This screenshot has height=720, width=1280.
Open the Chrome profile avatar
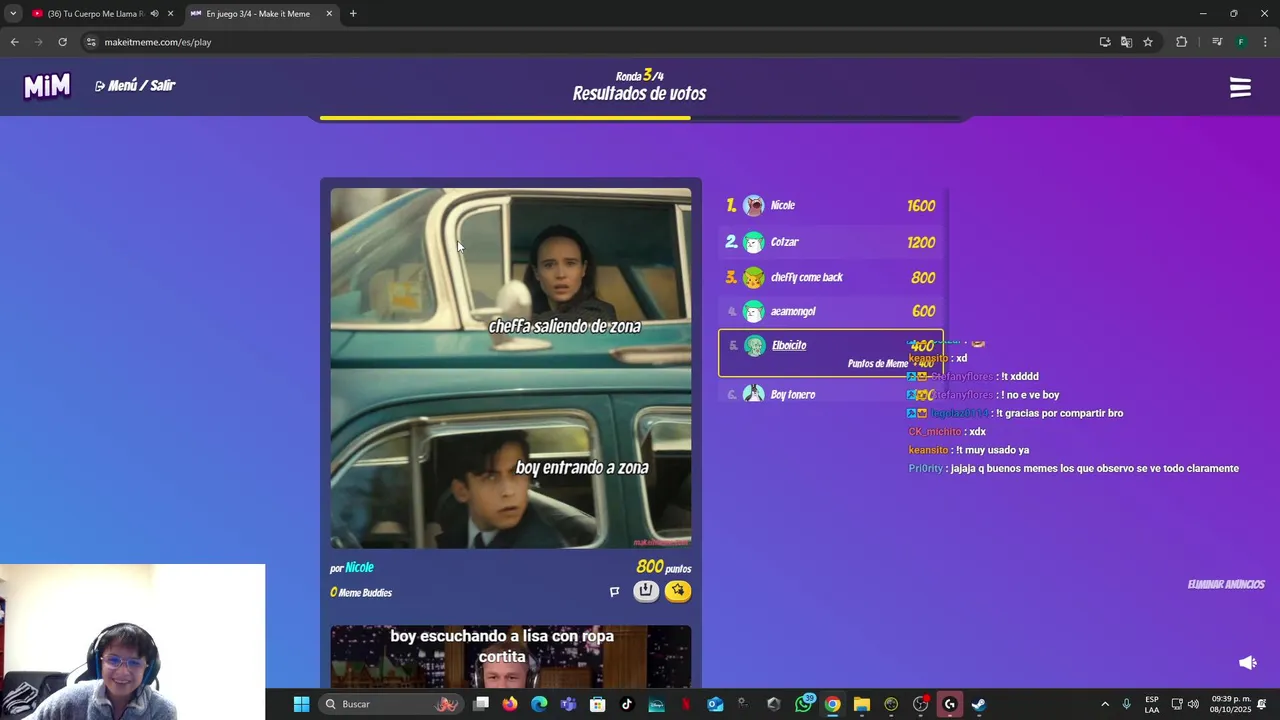coord(1241,42)
